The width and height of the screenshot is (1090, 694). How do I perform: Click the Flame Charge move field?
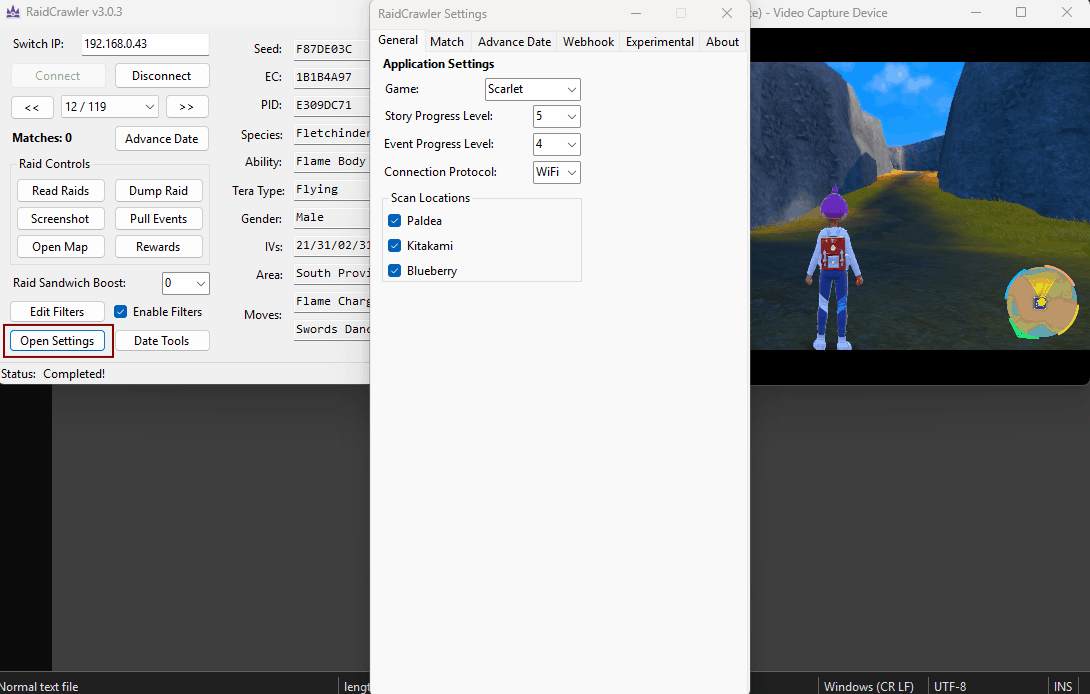pos(332,301)
